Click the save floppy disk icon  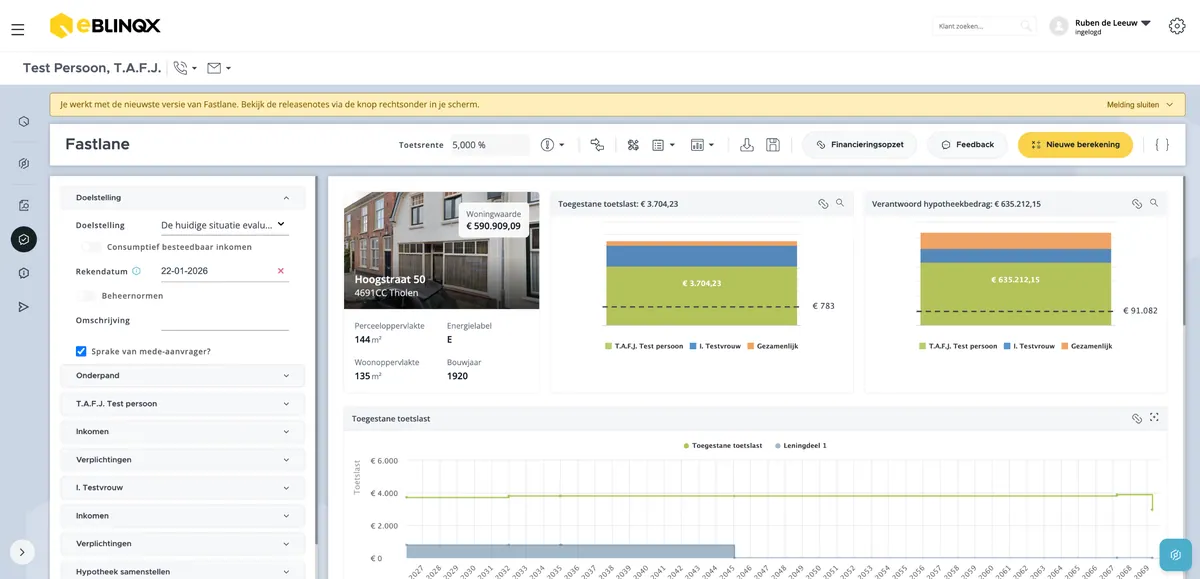pyautogui.click(x=773, y=145)
